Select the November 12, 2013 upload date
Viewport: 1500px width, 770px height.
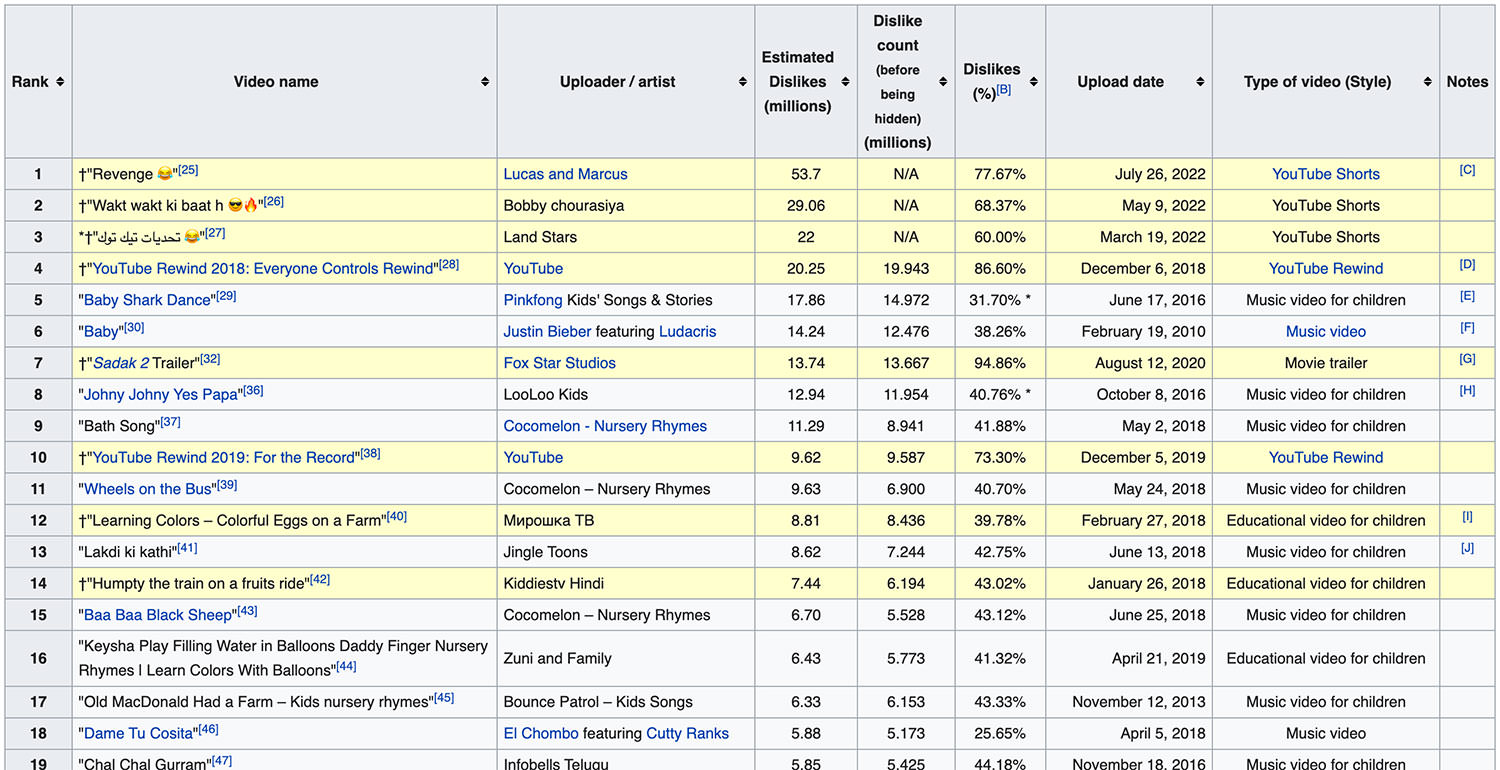coord(1130,702)
